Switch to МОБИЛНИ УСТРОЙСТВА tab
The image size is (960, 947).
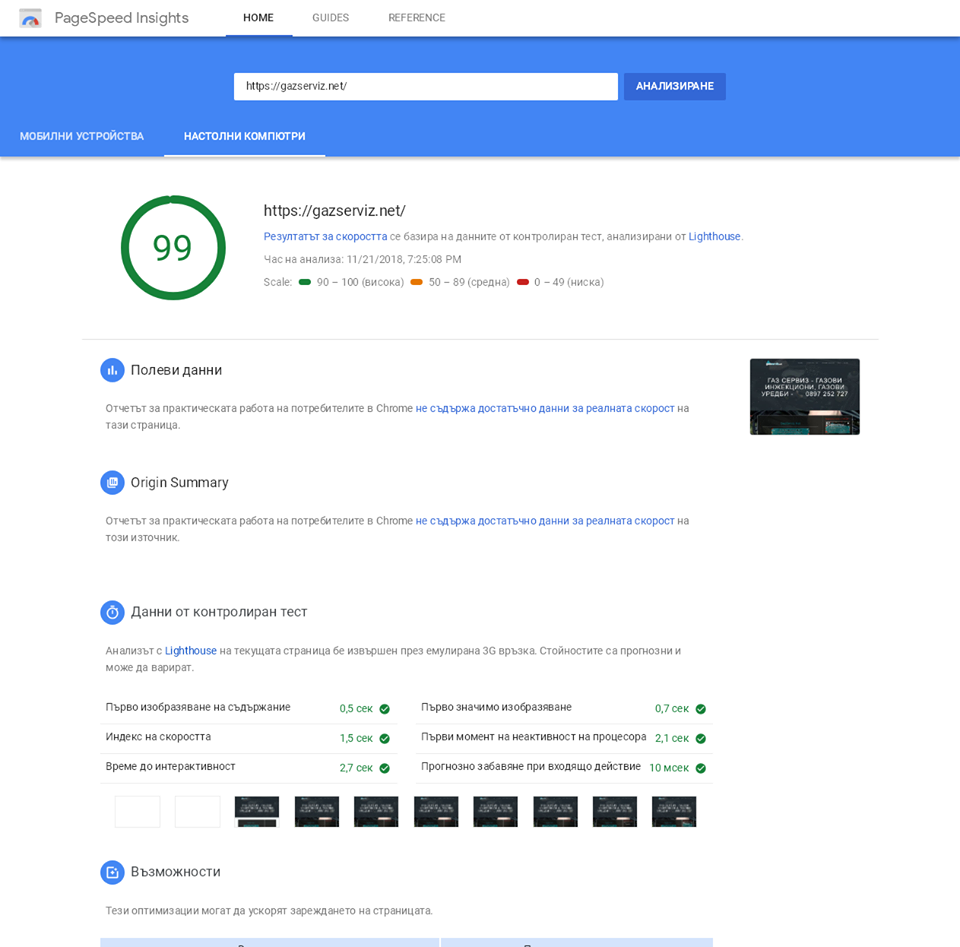(82, 136)
